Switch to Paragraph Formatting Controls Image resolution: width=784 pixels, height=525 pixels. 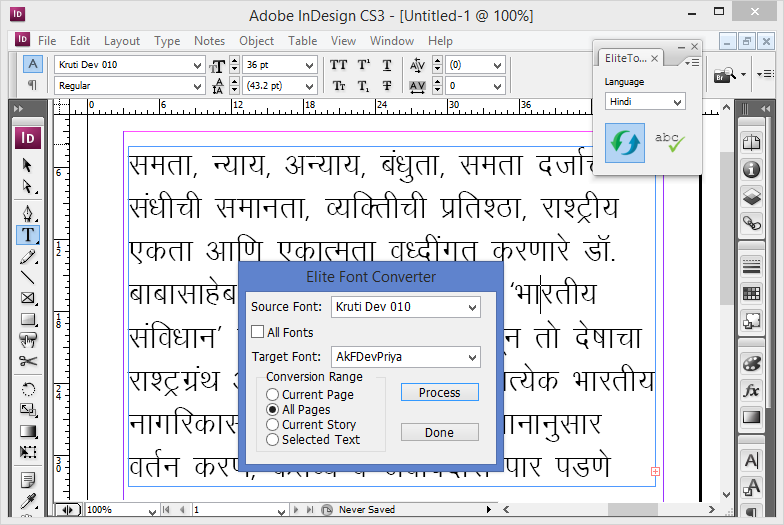[x=32, y=86]
